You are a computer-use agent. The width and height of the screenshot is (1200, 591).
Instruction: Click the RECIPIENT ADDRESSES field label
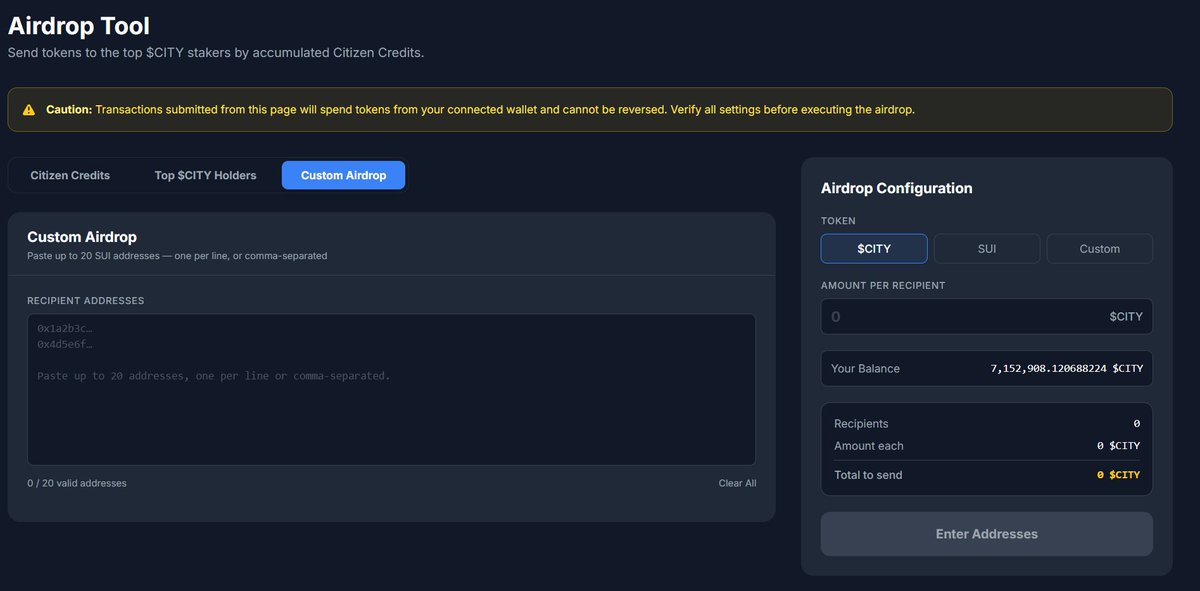(86, 300)
